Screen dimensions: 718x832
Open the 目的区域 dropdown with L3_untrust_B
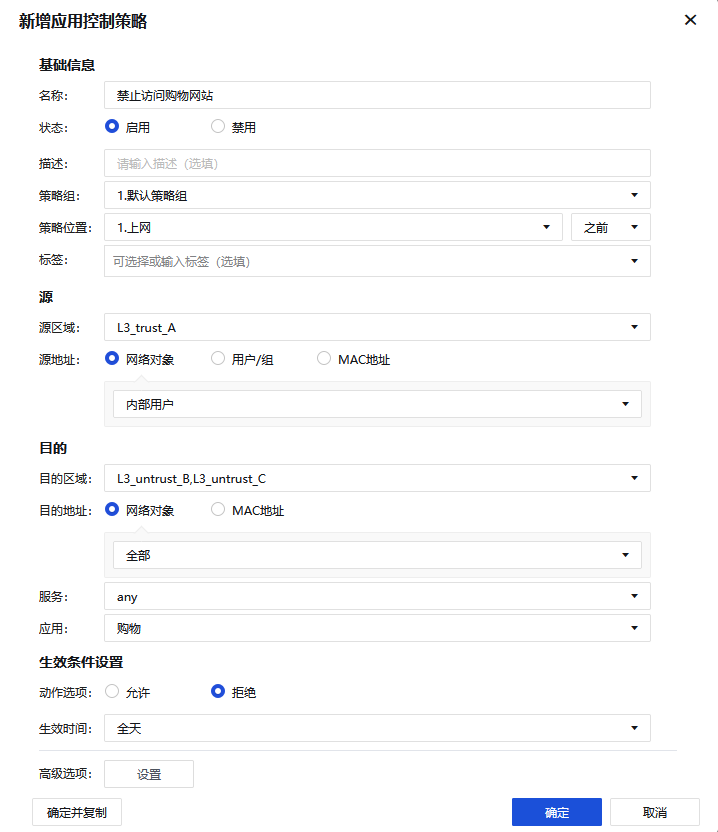pyautogui.click(x=377, y=478)
